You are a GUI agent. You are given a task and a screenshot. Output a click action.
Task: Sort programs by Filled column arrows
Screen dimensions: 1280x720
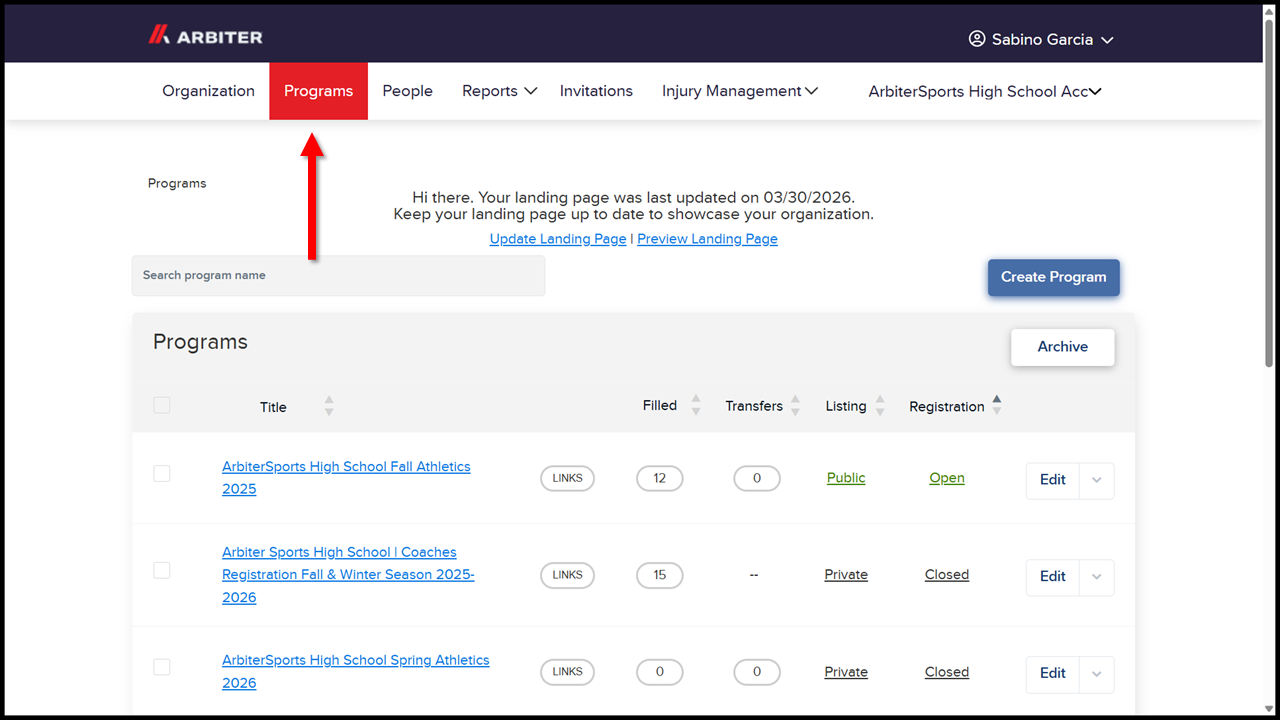pos(696,405)
